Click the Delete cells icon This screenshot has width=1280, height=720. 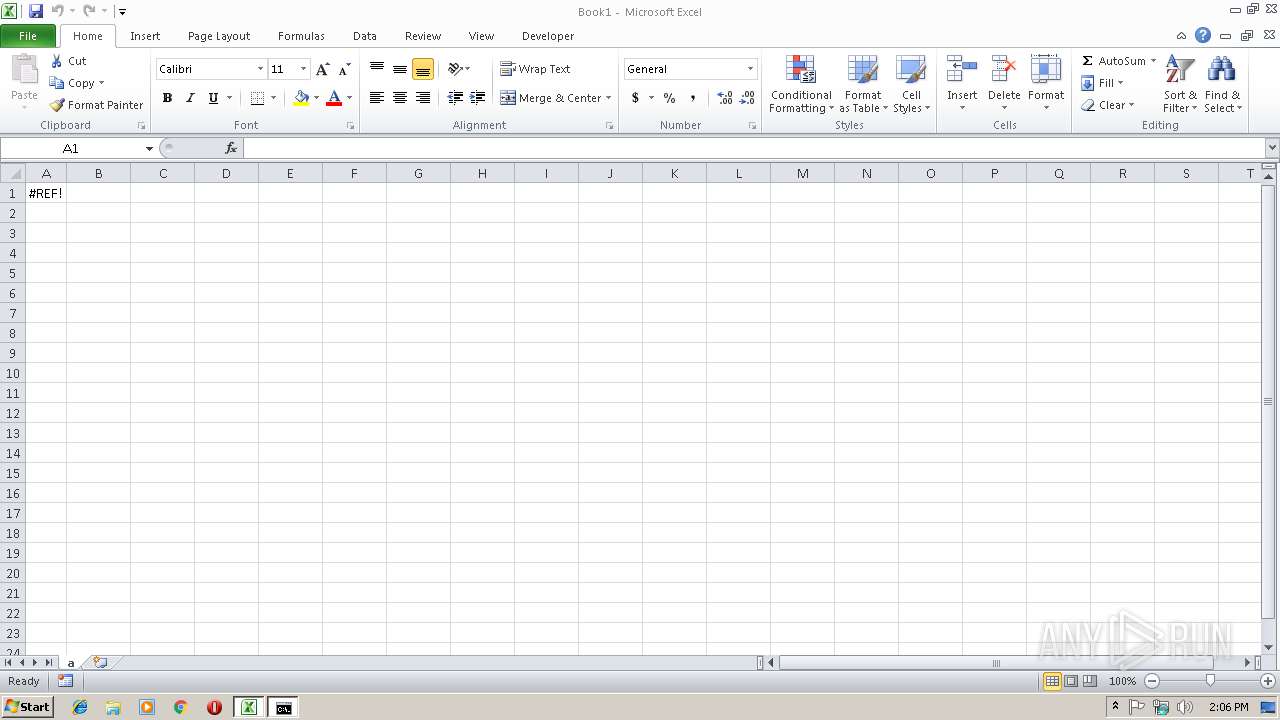pos(1004,70)
